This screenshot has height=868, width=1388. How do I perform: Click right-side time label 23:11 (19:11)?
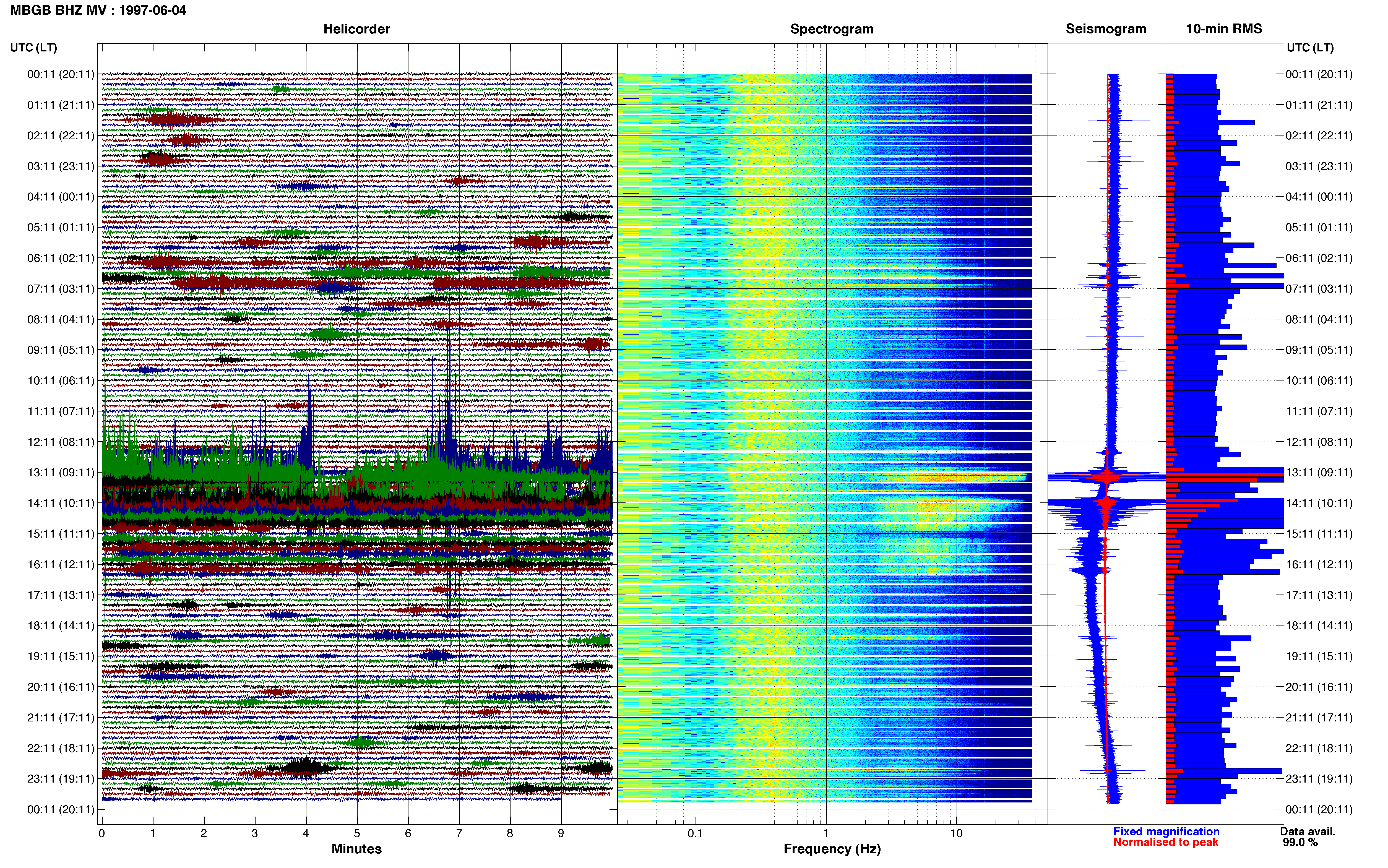pos(1319,778)
